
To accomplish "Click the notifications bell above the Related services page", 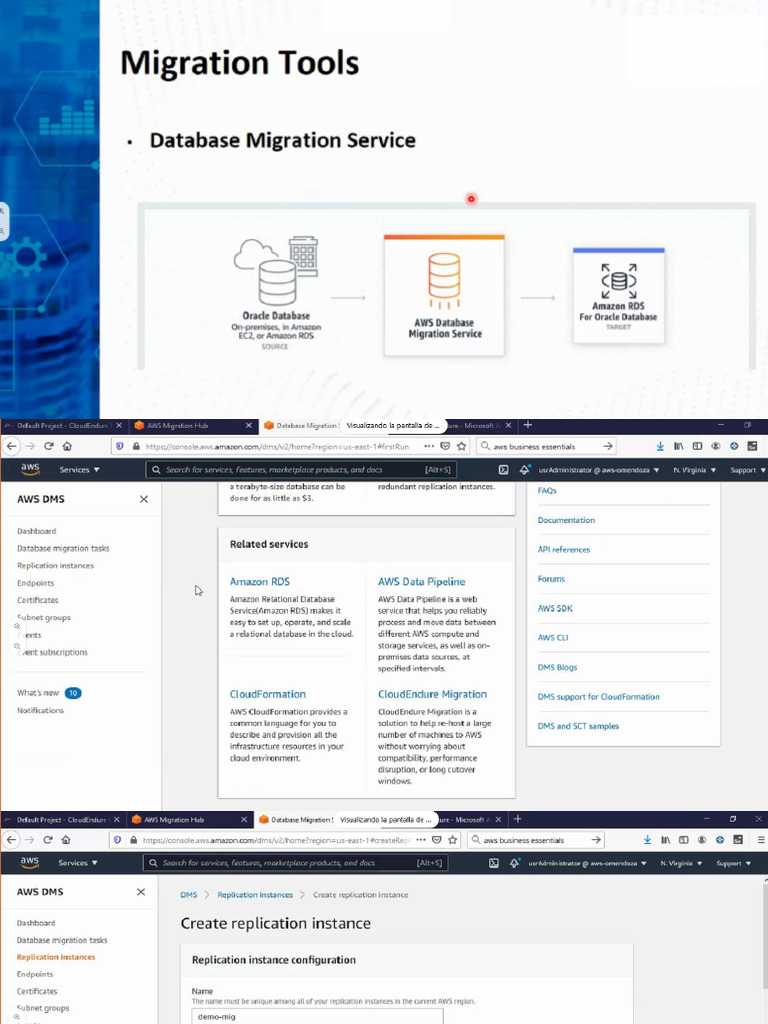I will coord(525,469).
